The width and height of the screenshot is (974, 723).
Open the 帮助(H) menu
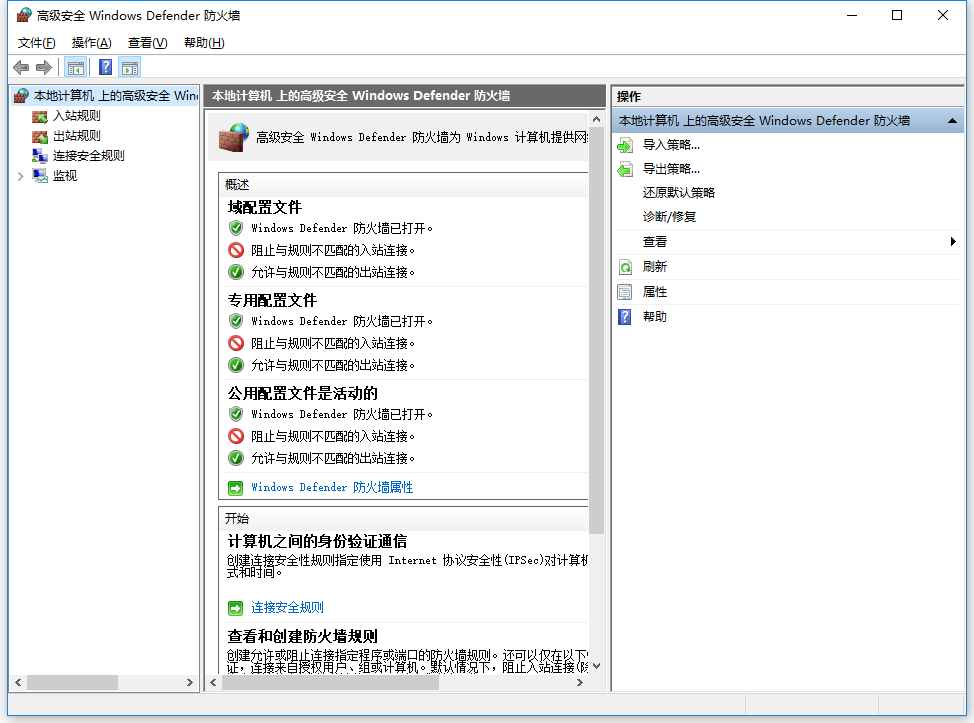click(204, 43)
